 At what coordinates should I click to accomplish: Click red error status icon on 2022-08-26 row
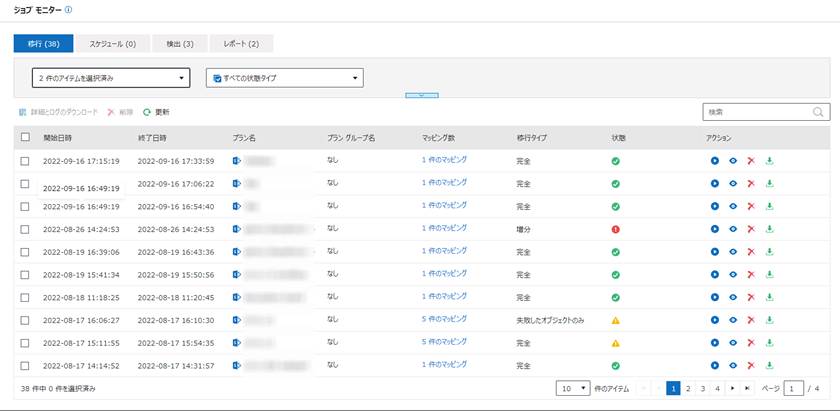[x=616, y=229]
